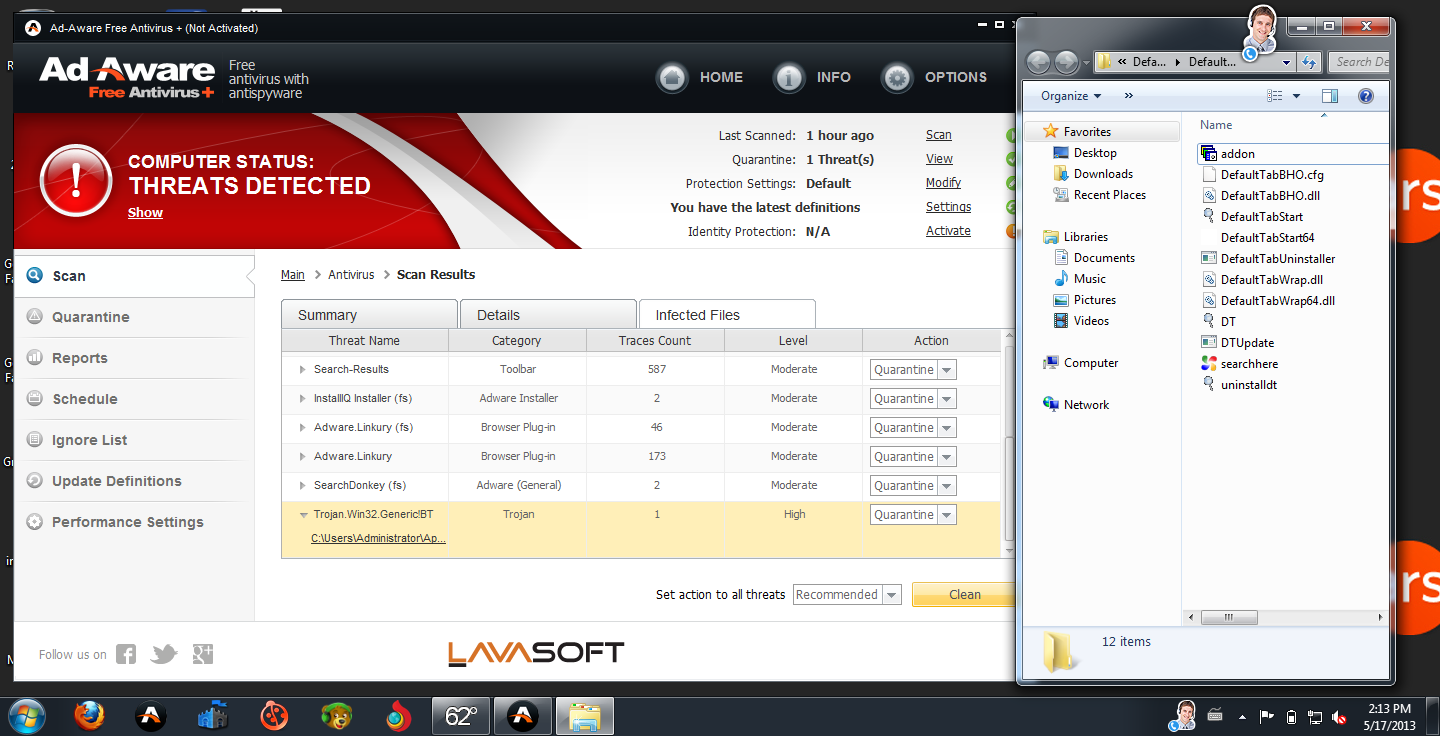Click the volume icon in system tray
Viewport: 1440px width, 736px height.
(x=1339, y=716)
